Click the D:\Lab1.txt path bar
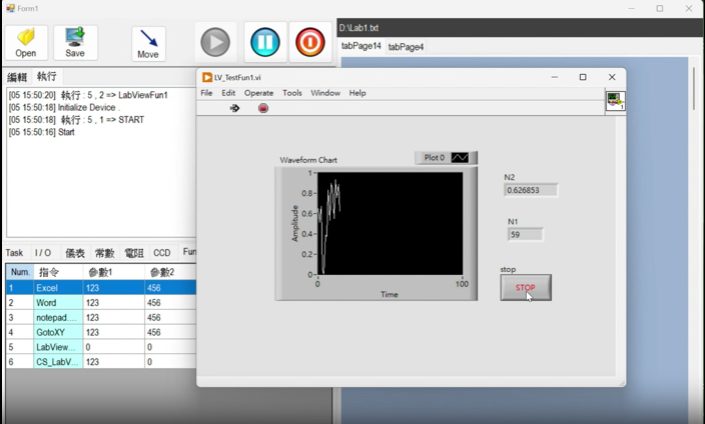Viewport: 705px width, 424px height. coord(519,28)
